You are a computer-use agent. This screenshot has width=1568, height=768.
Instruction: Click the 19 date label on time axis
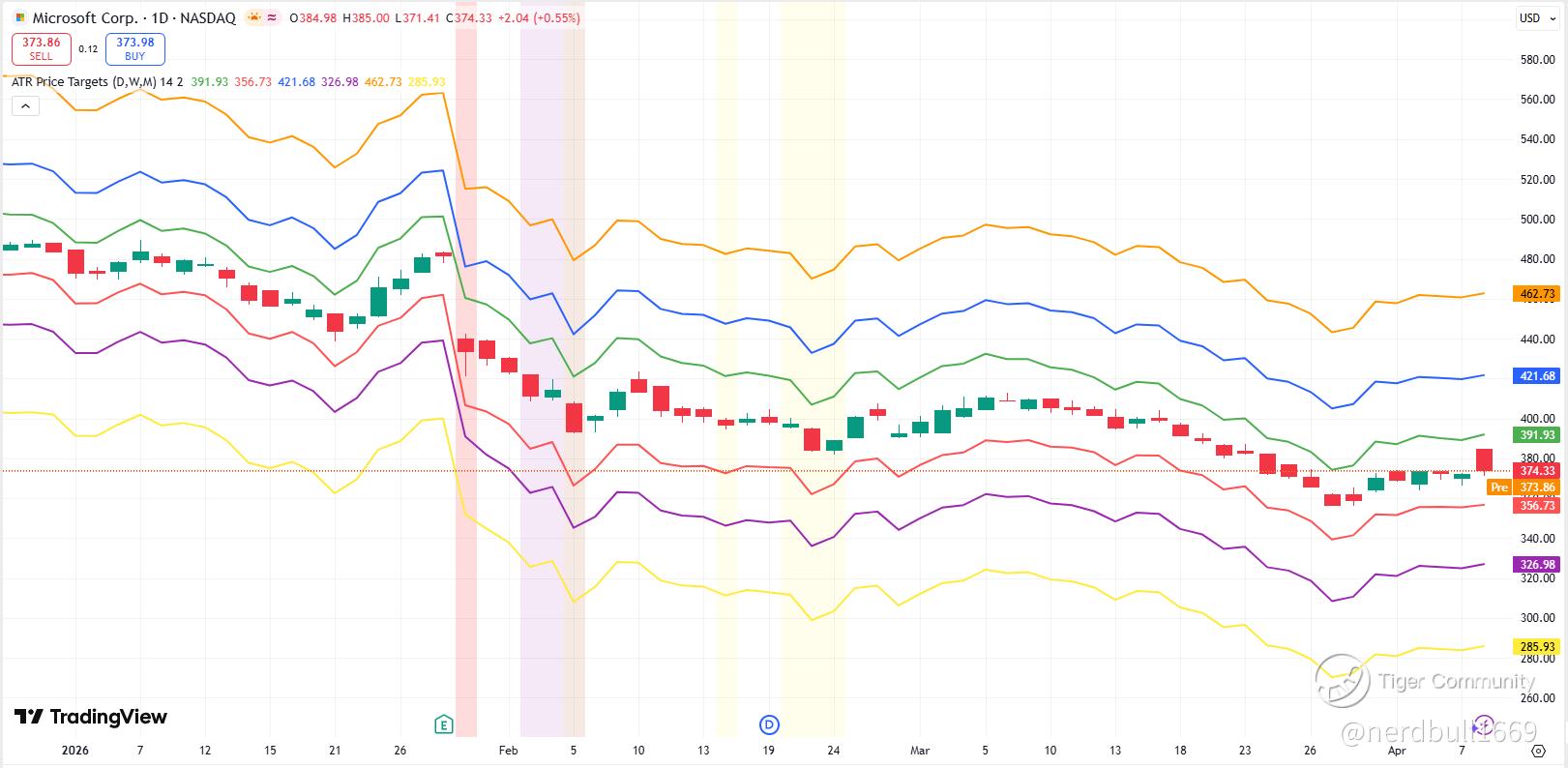click(768, 751)
